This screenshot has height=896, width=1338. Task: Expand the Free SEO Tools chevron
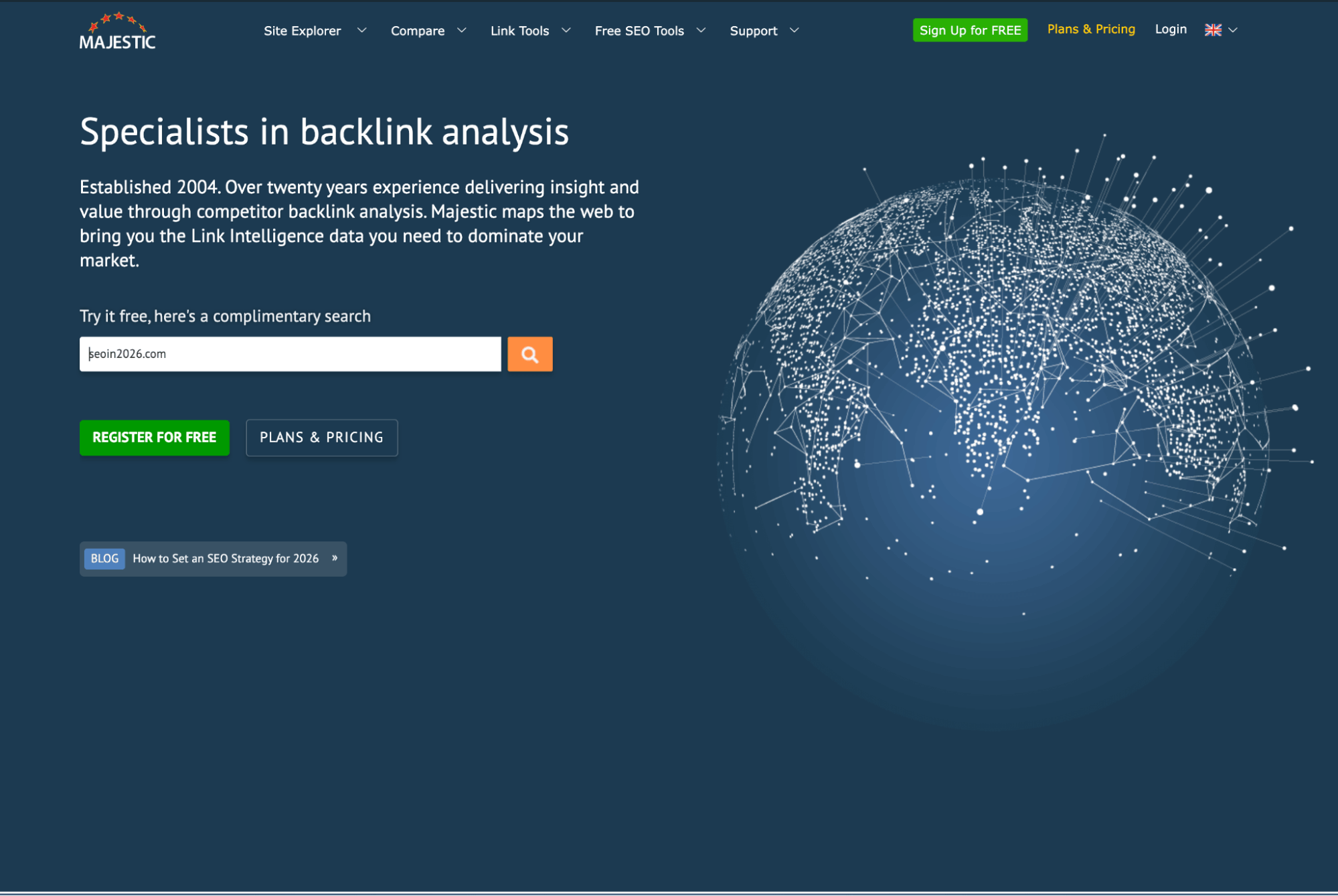click(701, 30)
